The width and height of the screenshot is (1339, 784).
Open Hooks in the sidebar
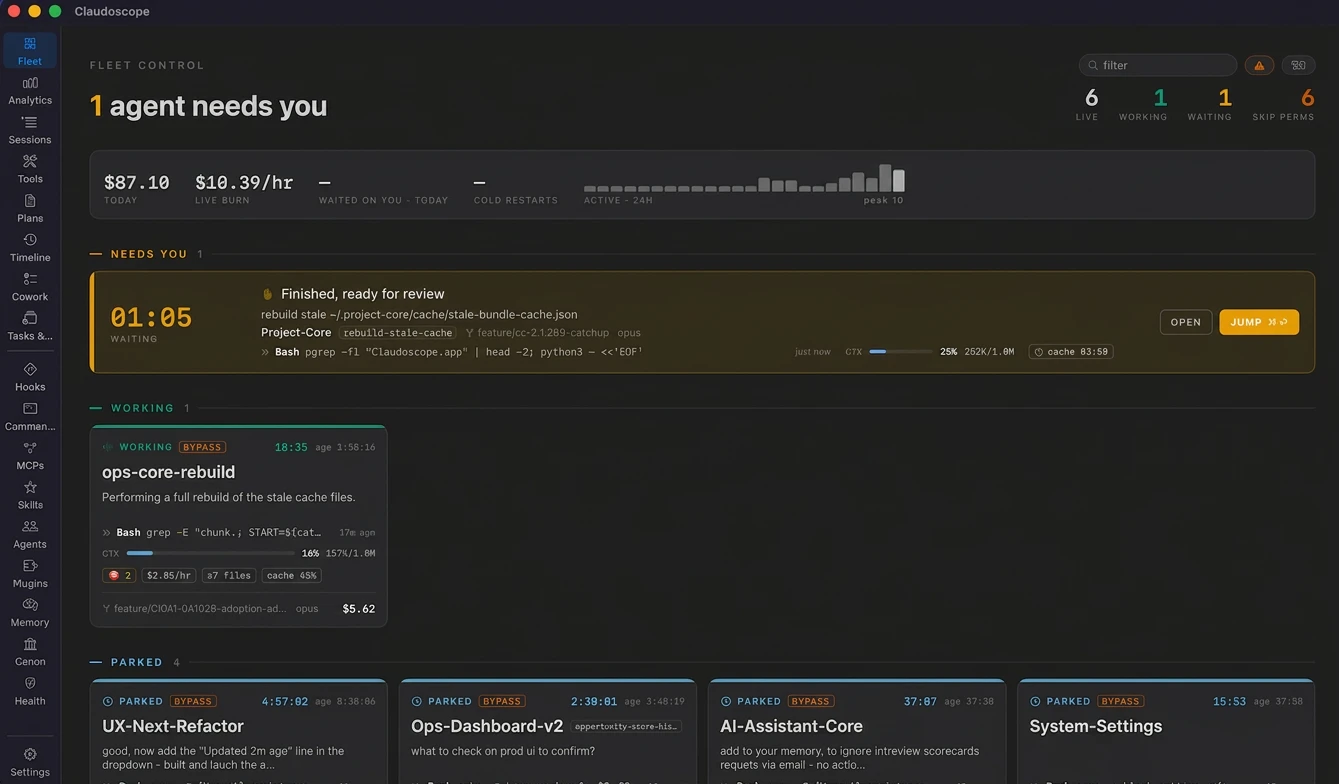(x=30, y=377)
